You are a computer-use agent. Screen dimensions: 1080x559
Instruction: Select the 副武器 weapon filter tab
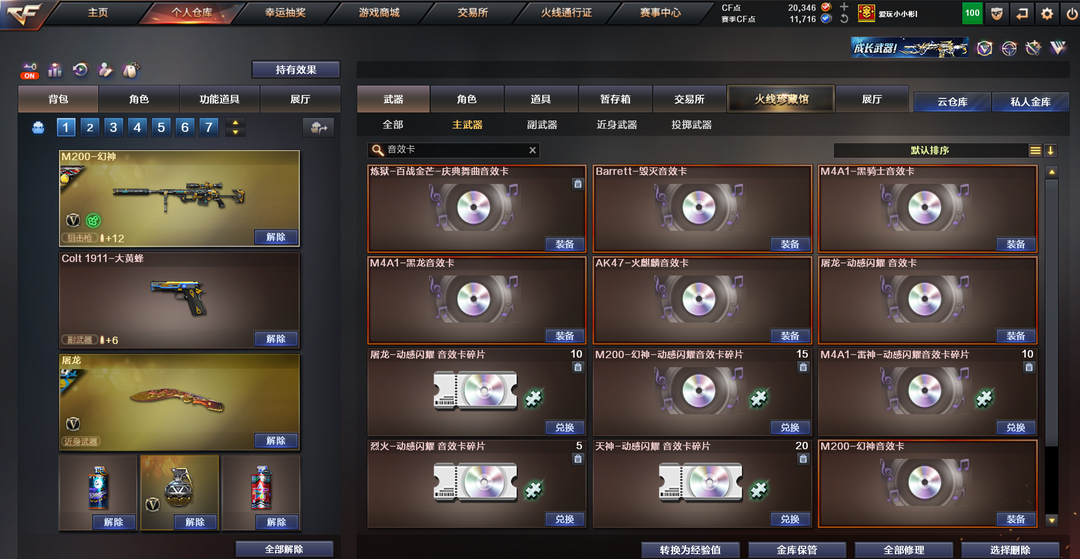(x=542, y=125)
